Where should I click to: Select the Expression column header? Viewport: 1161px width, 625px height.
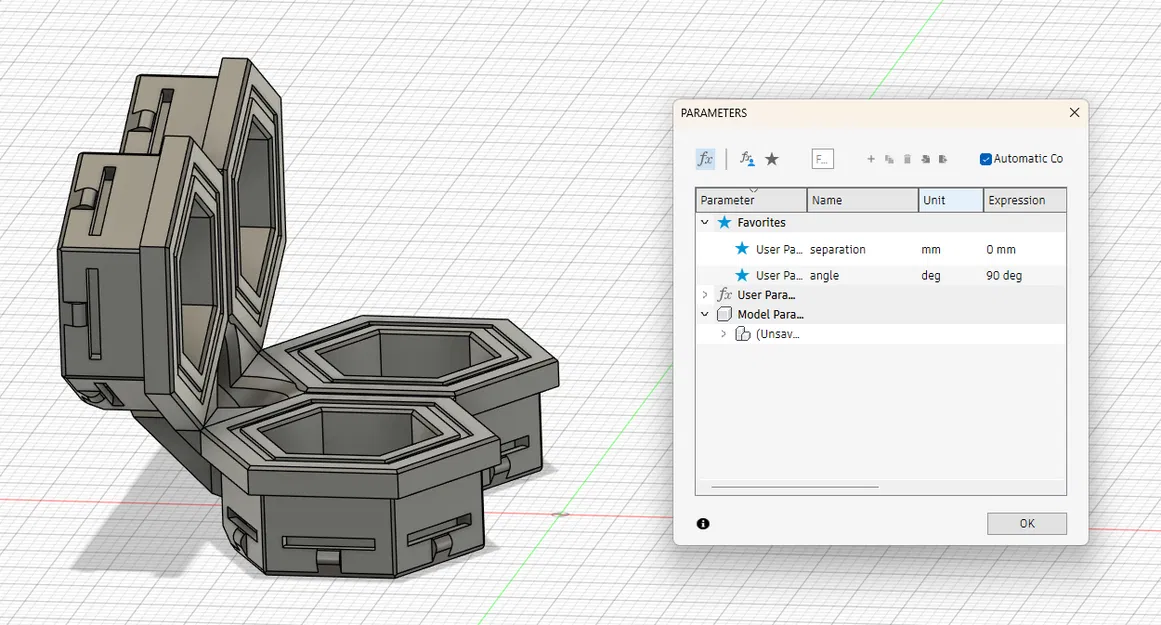point(1017,200)
